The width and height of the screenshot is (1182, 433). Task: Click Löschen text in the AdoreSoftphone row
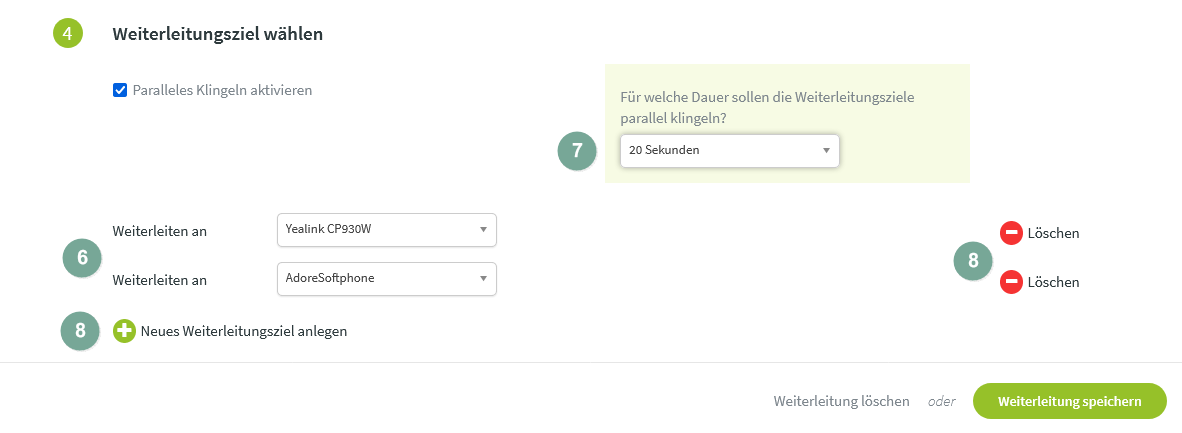[x=1053, y=282]
